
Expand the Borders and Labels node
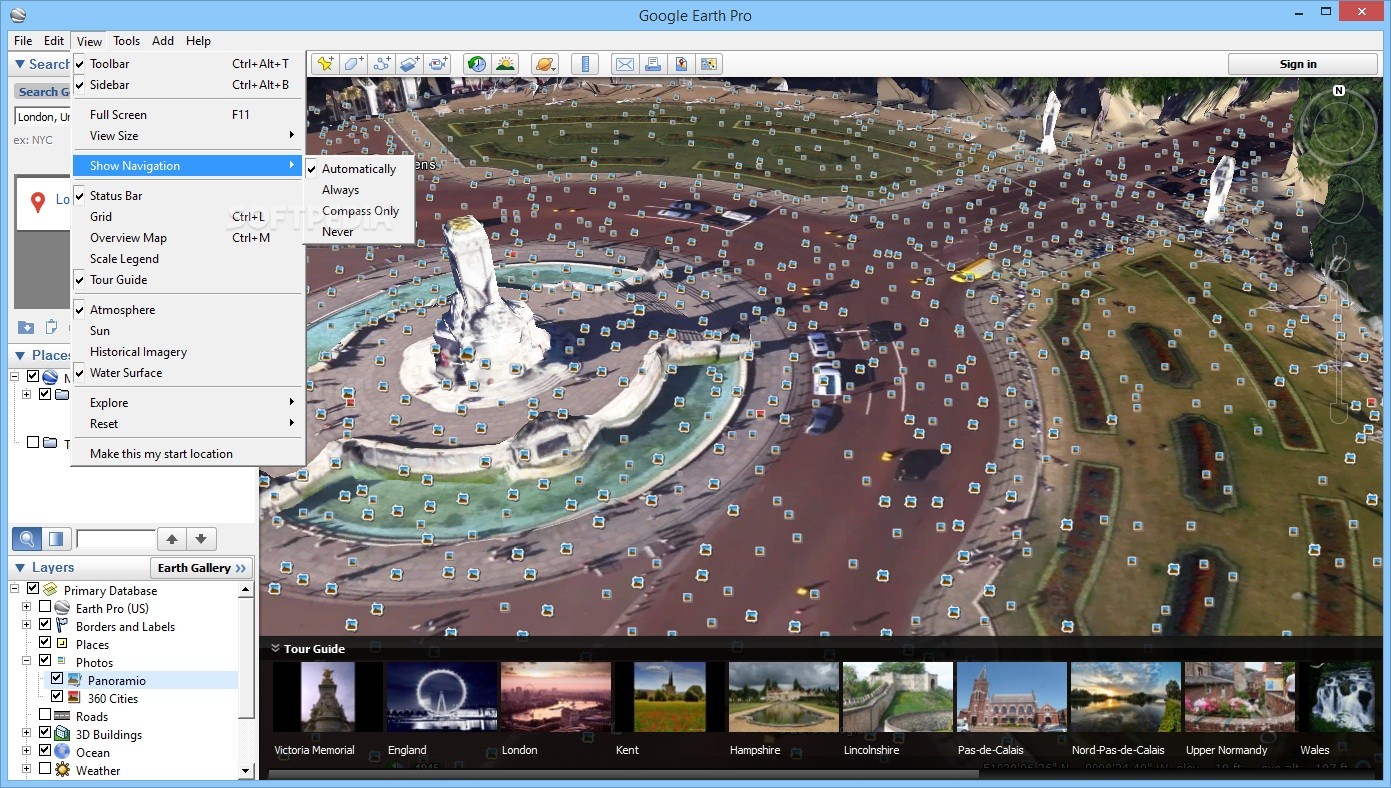[27, 625]
